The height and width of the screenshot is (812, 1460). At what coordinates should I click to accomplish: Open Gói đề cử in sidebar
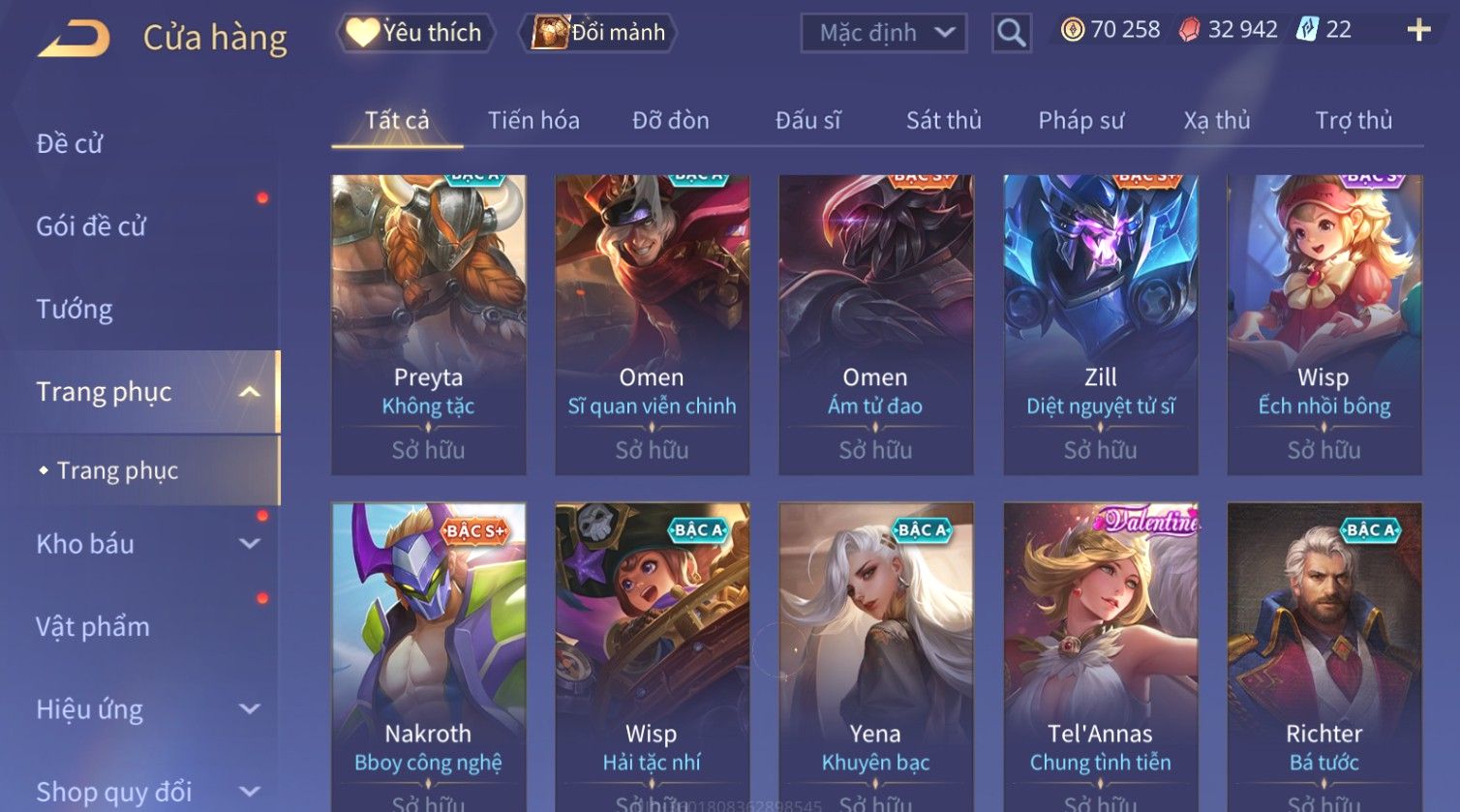click(91, 226)
